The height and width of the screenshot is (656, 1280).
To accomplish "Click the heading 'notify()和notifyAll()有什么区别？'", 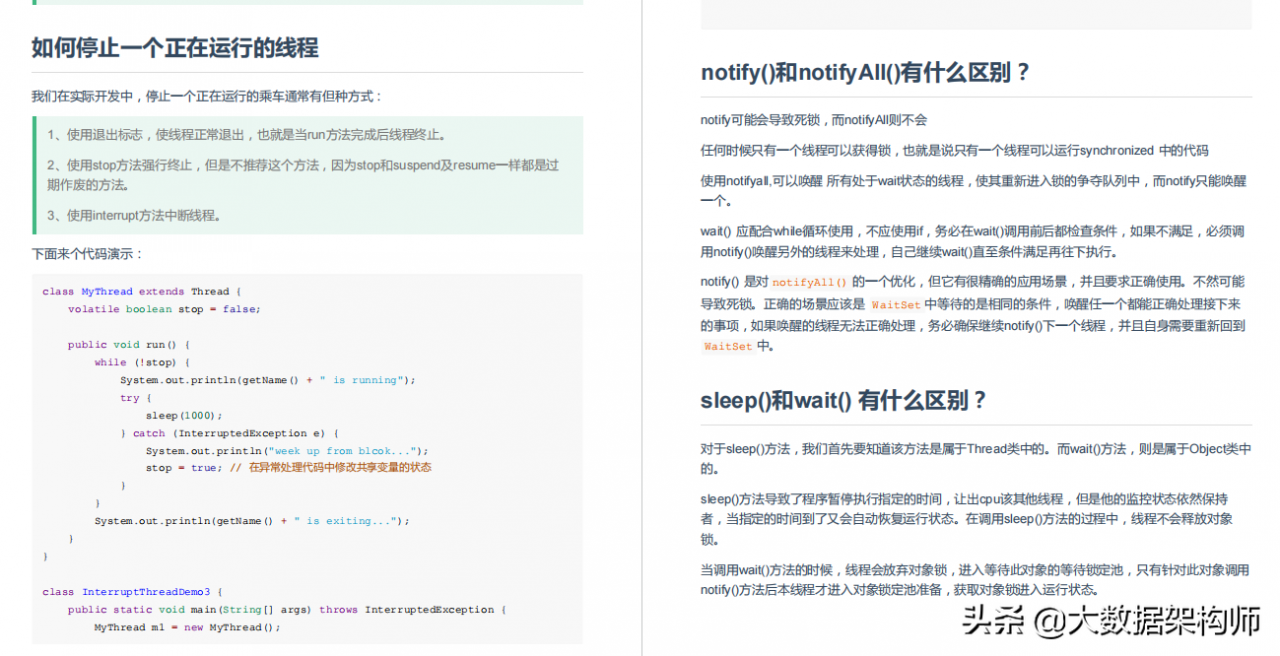I will coord(865,73).
